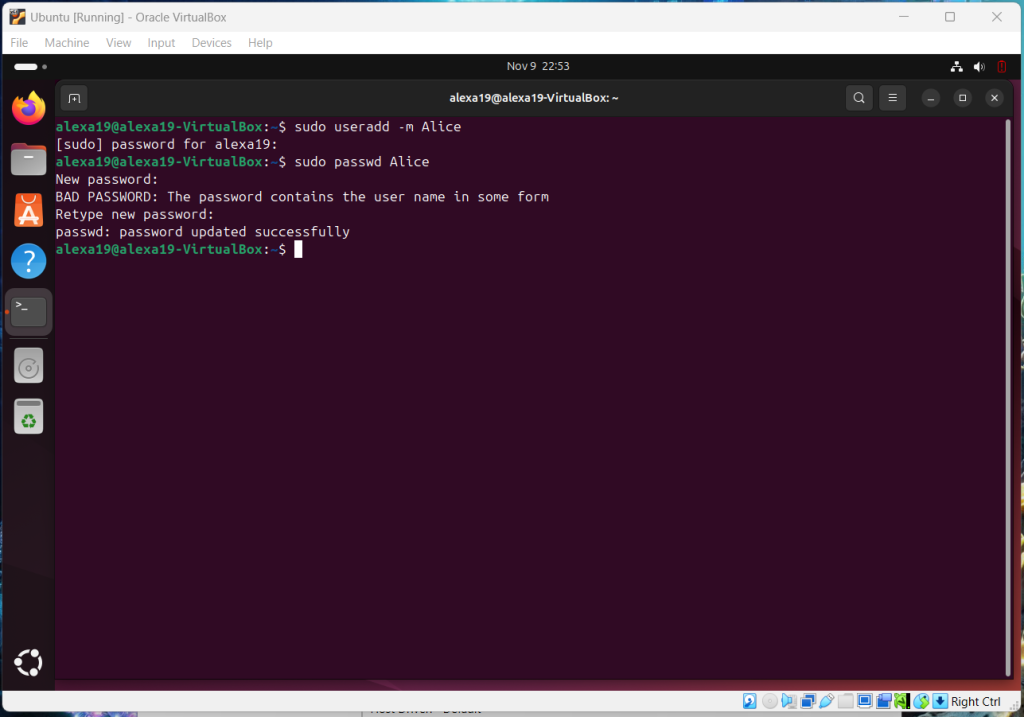The height and width of the screenshot is (717, 1024).
Task: Open the VirtualBox Devices menu
Action: (211, 43)
